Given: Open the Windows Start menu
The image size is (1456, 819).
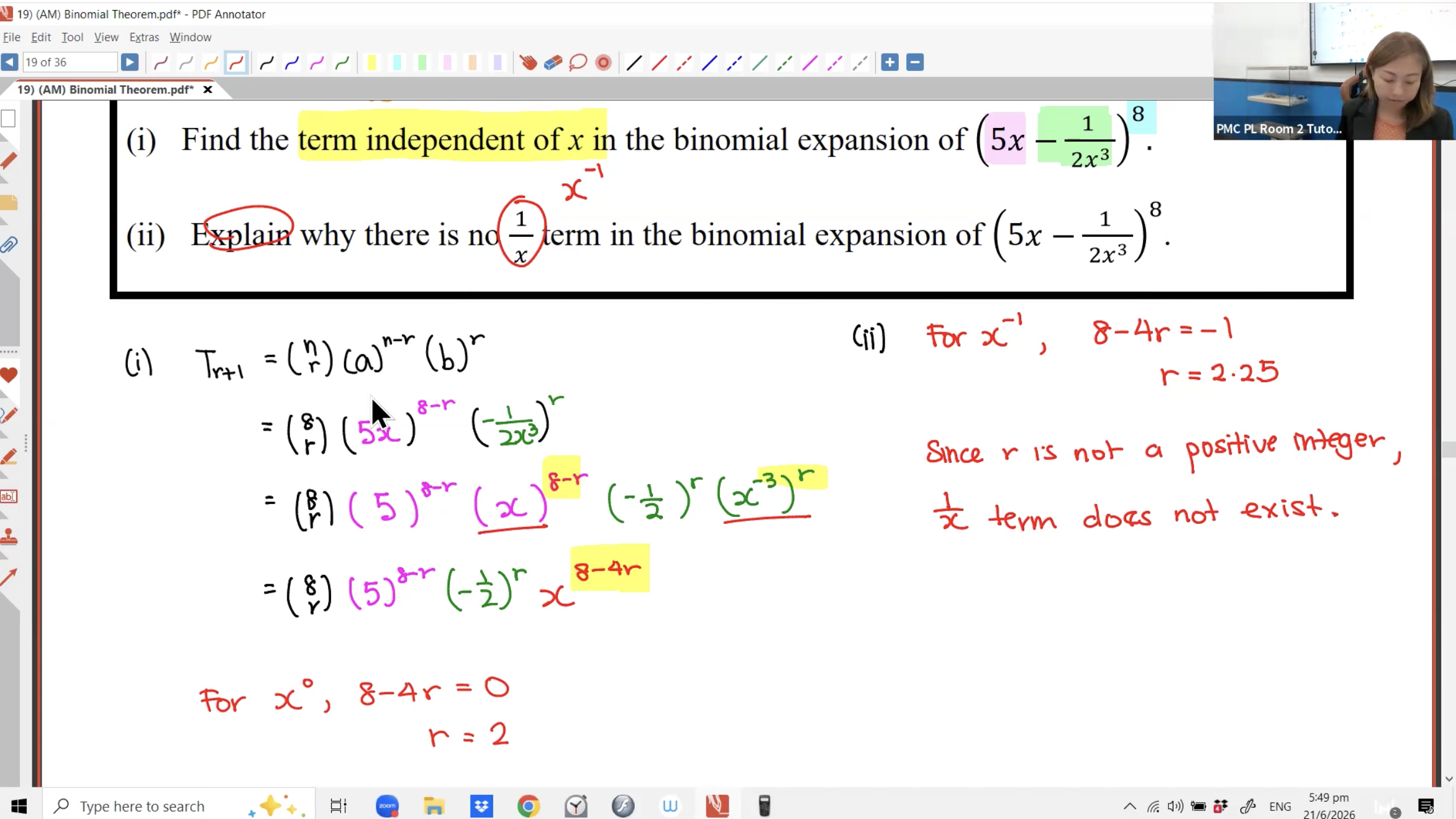Looking at the screenshot, I should pyautogui.click(x=19, y=806).
